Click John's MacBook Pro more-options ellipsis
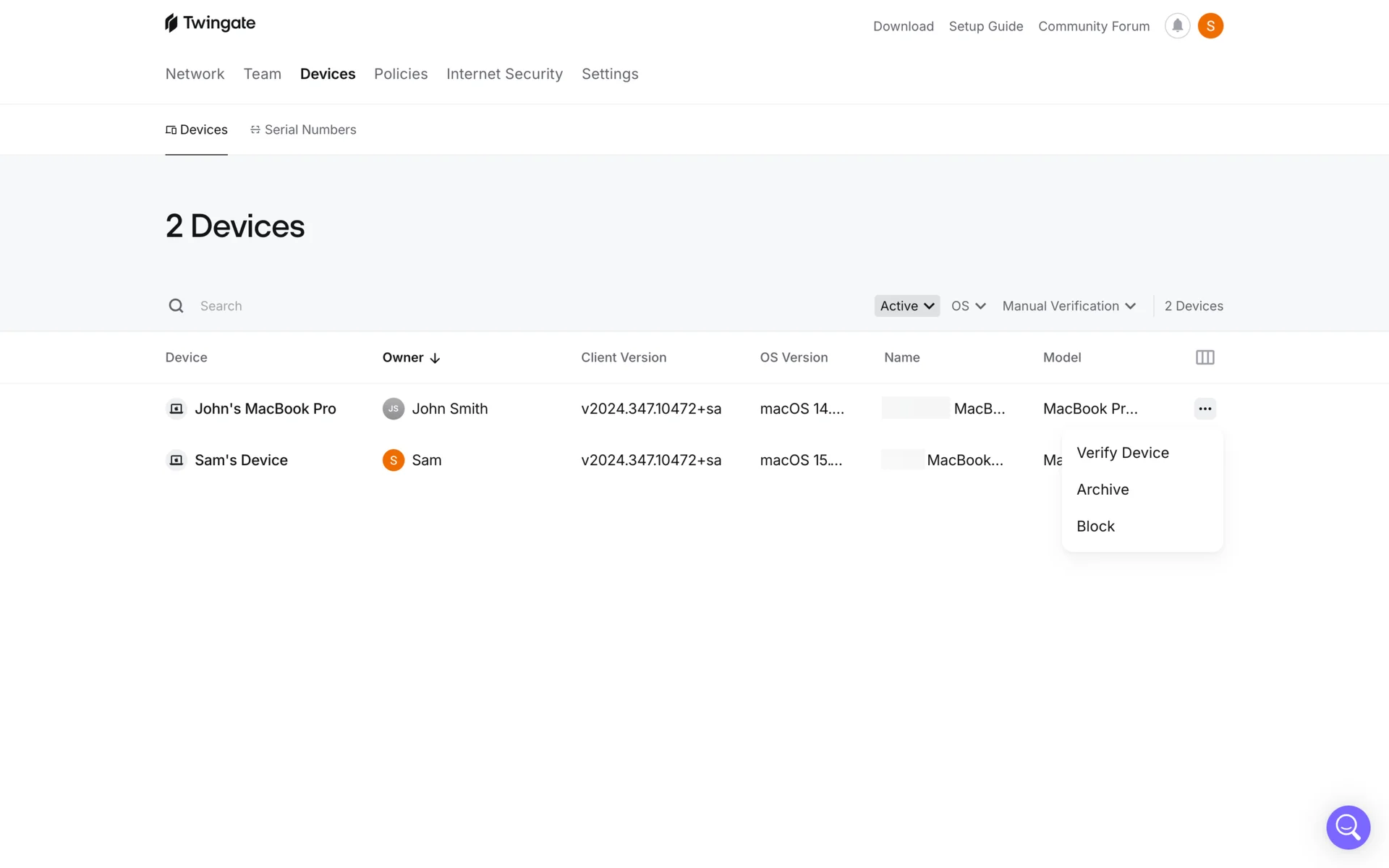The image size is (1389, 868). (1205, 409)
